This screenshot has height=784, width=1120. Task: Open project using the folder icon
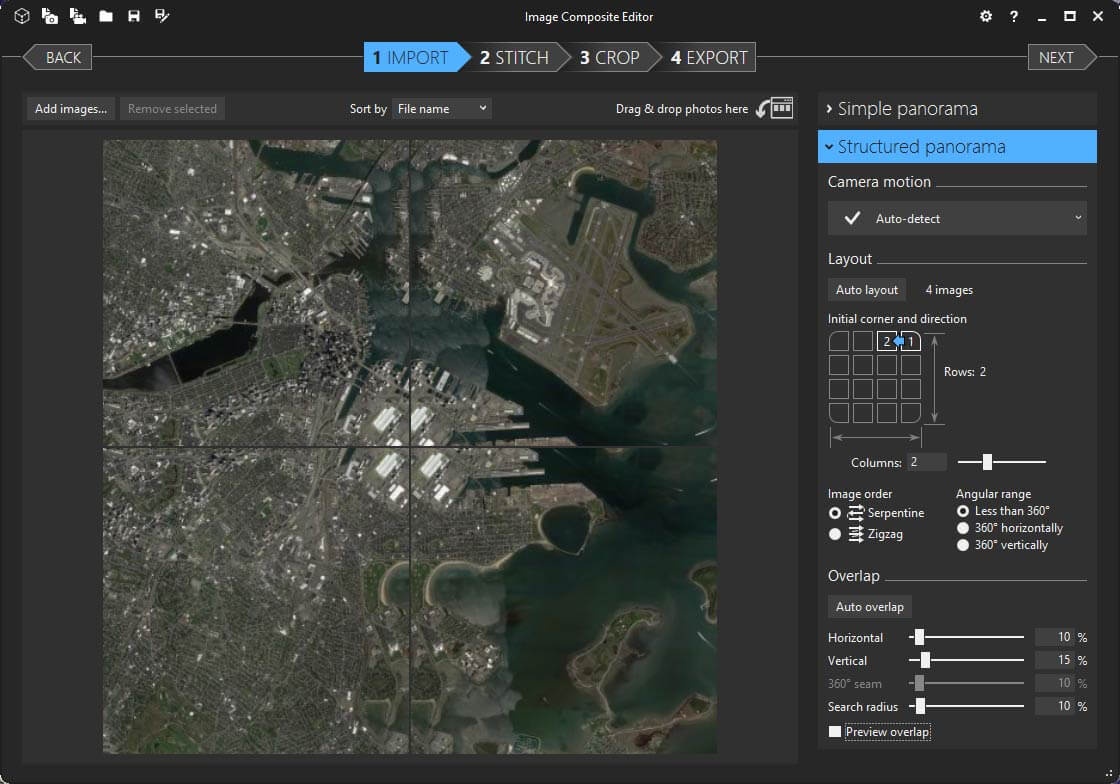point(106,16)
